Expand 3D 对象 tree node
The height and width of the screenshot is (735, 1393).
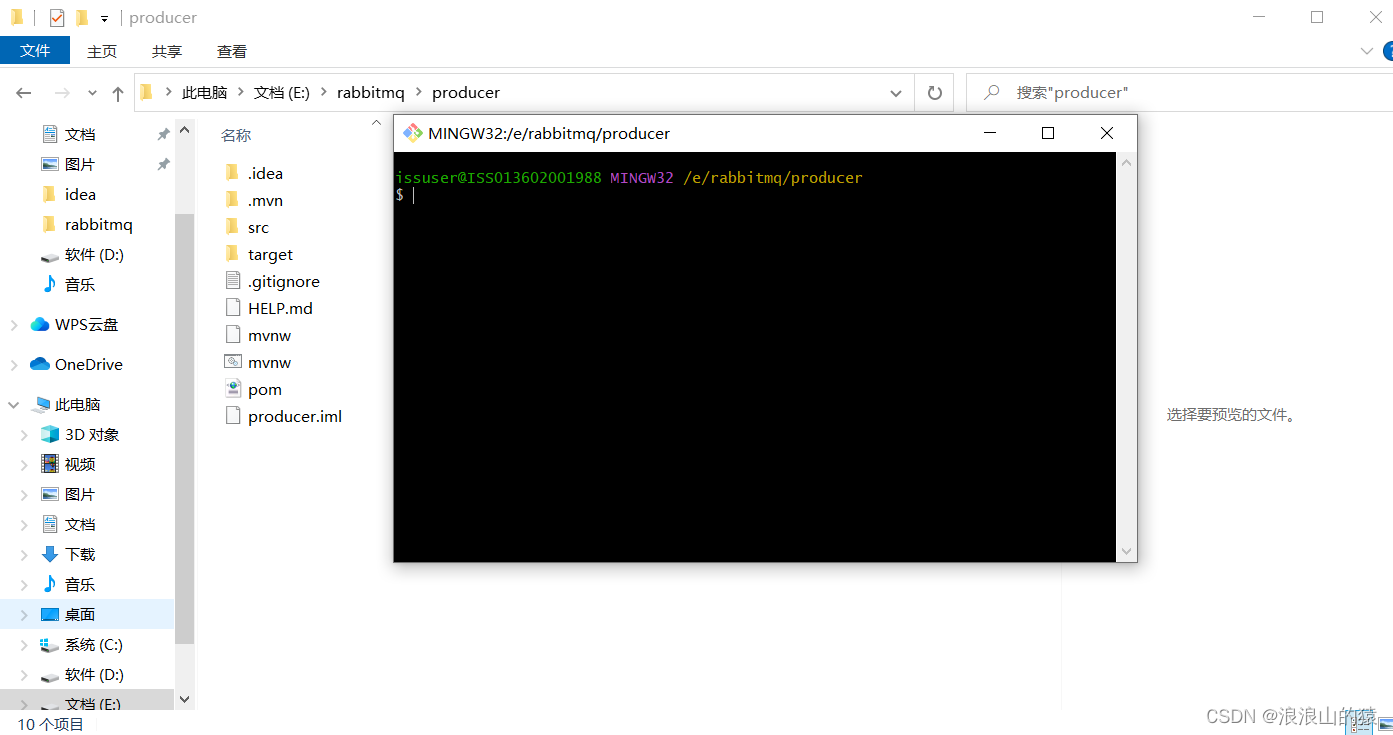coord(25,435)
